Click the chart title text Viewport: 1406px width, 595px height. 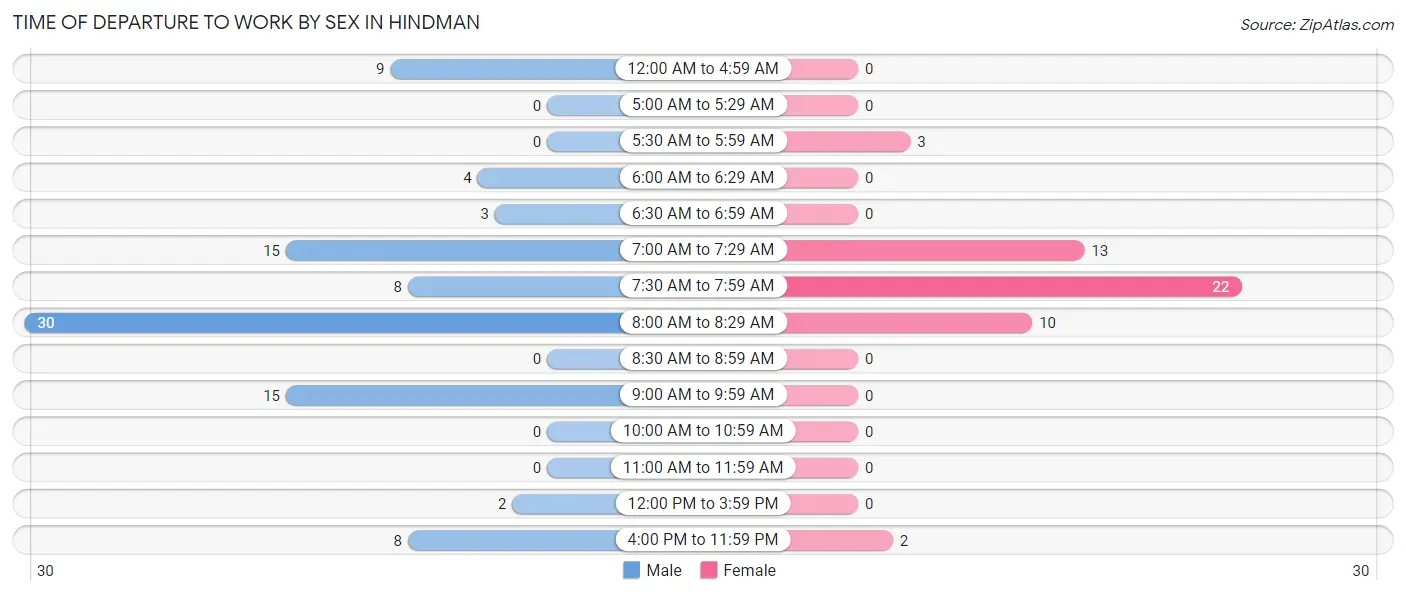[246, 23]
